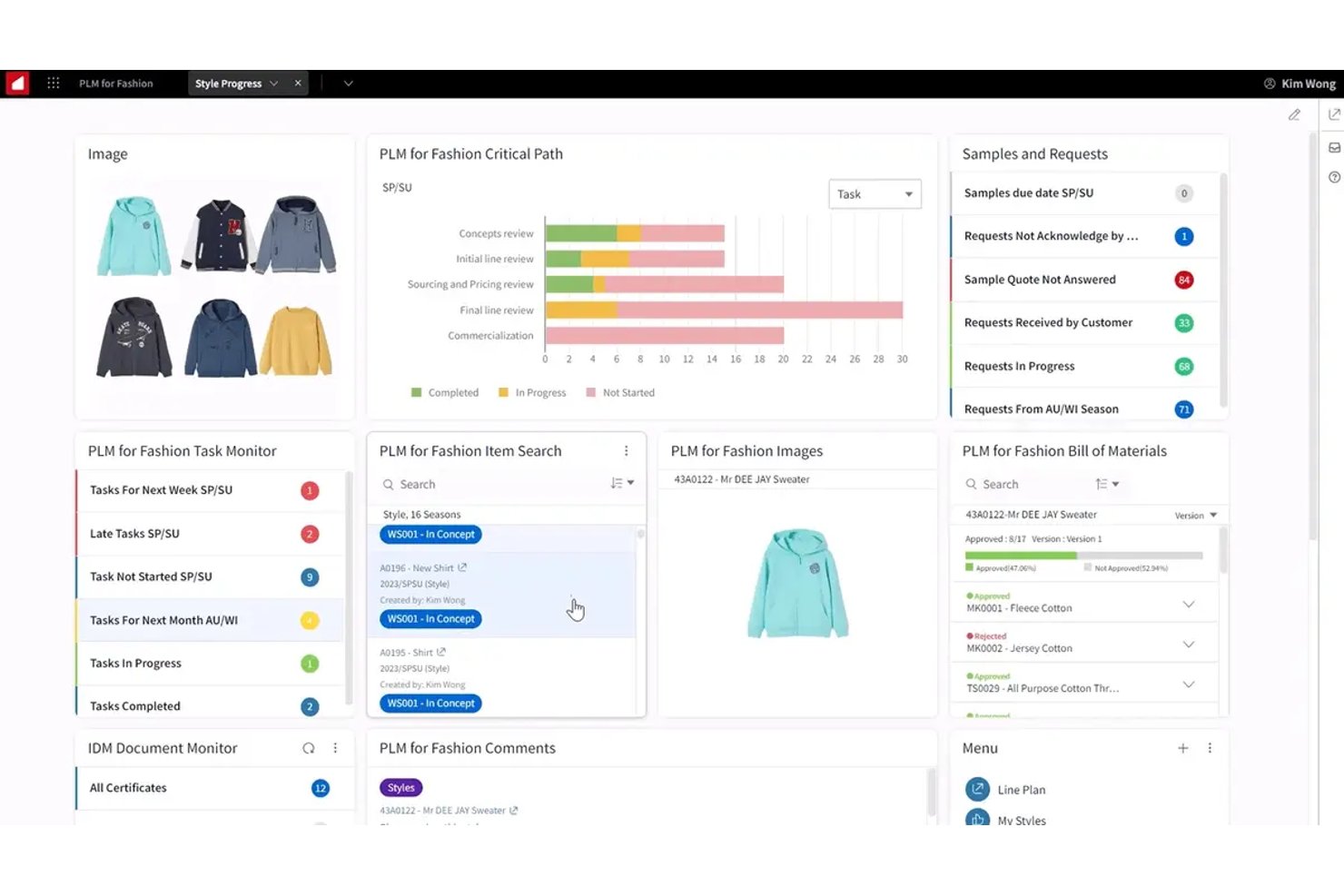Refresh the IDM Document Monitor widget
This screenshot has width=1344, height=896.
[309, 748]
